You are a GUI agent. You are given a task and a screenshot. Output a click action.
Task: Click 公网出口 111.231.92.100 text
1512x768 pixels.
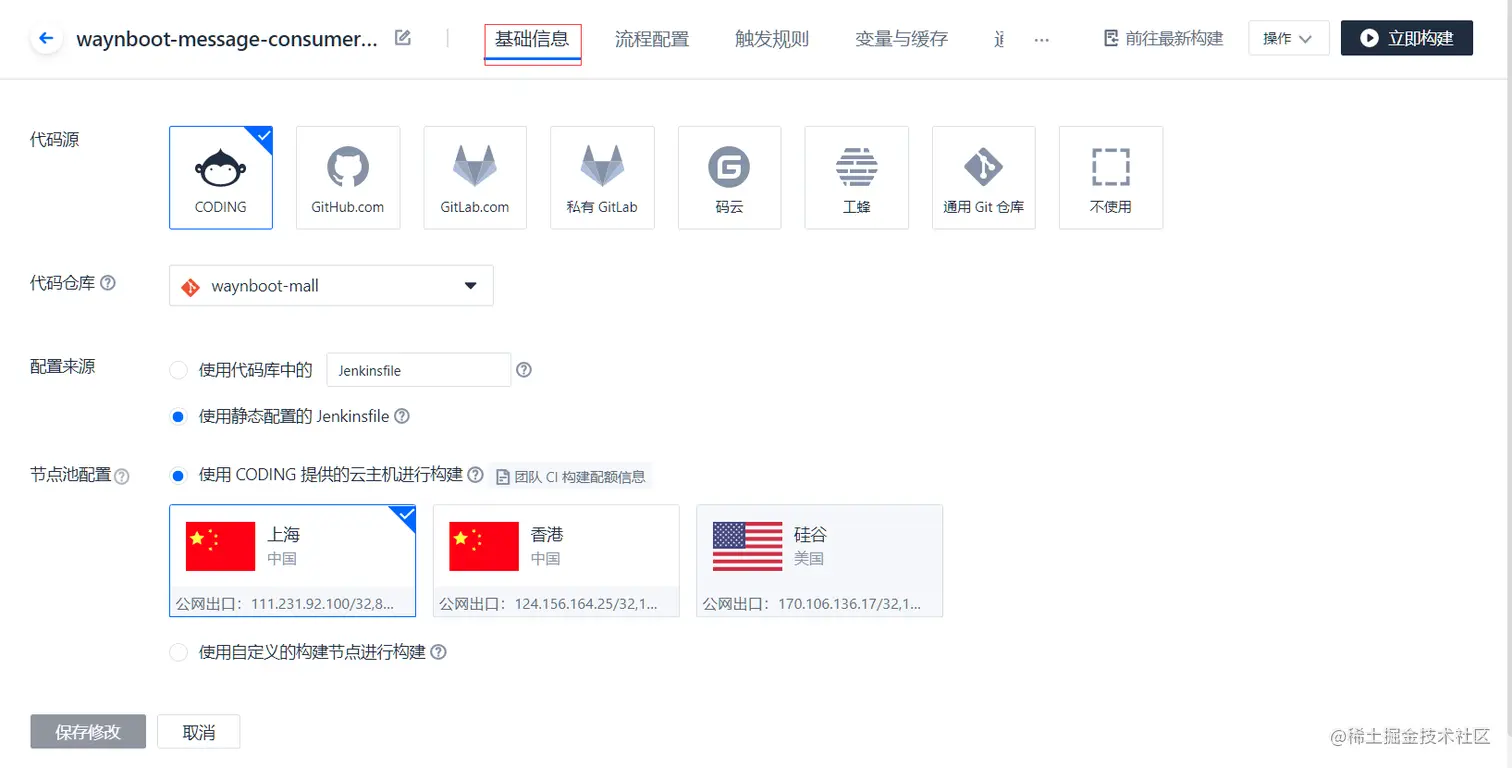(285, 604)
